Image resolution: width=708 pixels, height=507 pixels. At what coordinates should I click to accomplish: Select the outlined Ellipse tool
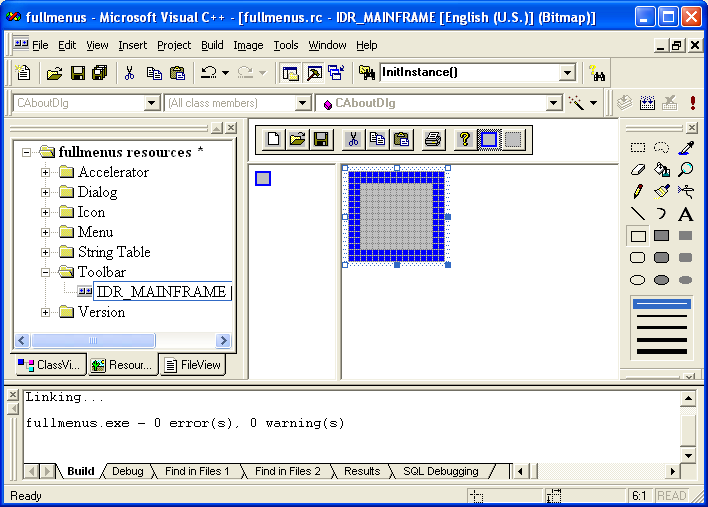tap(638, 280)
